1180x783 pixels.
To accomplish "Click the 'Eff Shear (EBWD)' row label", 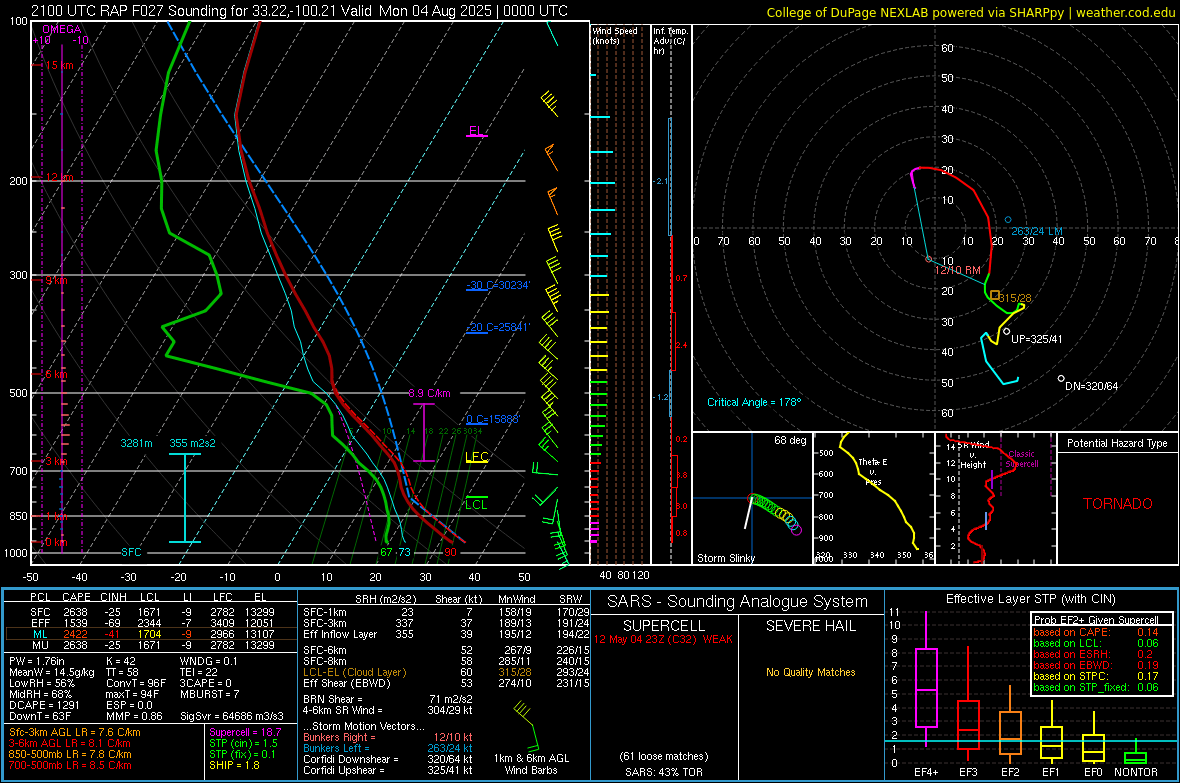I will click(346, 683).
